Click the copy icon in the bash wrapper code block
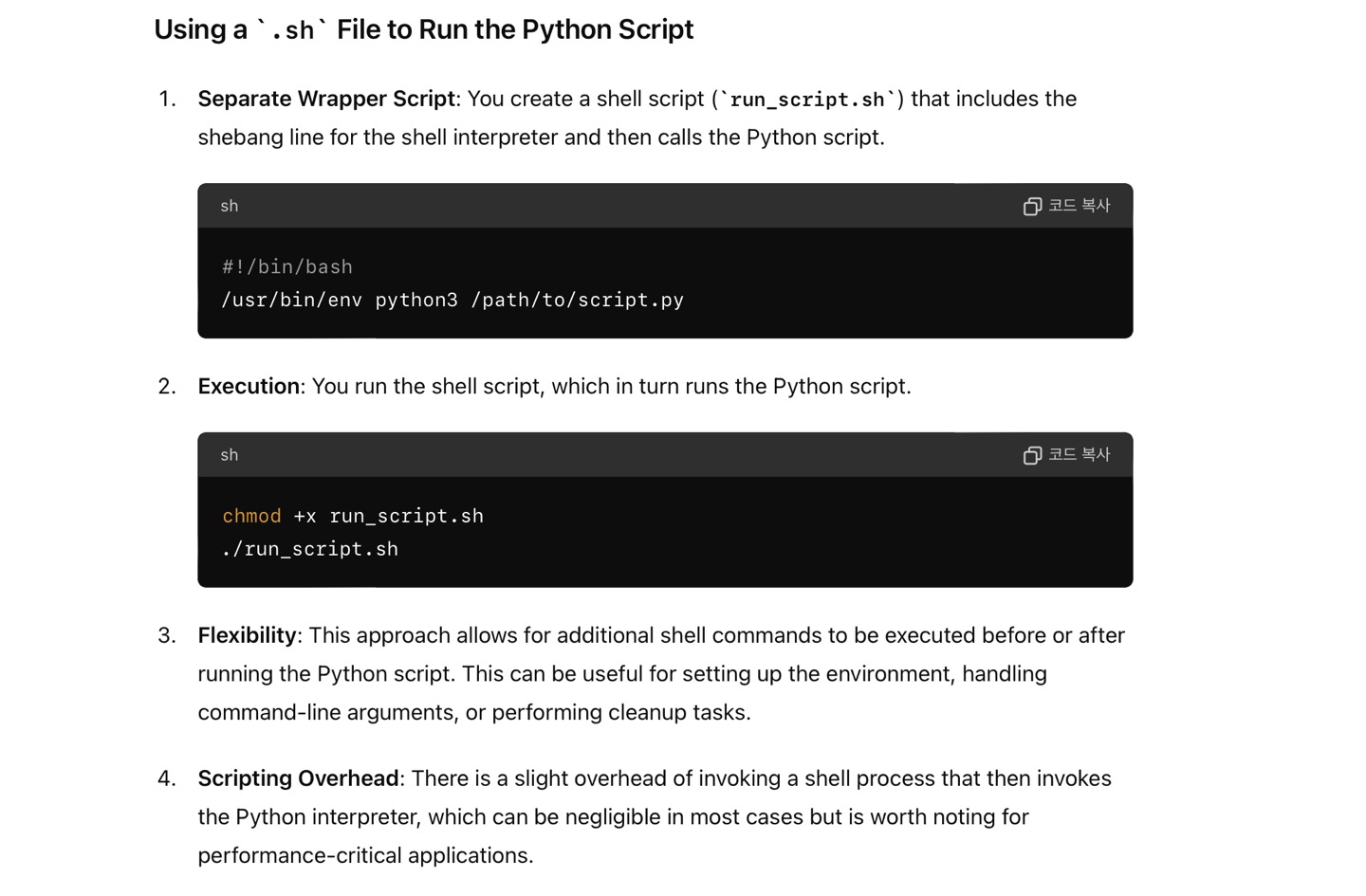The height and width of the screenshot is (896, 1366). 1032,207
